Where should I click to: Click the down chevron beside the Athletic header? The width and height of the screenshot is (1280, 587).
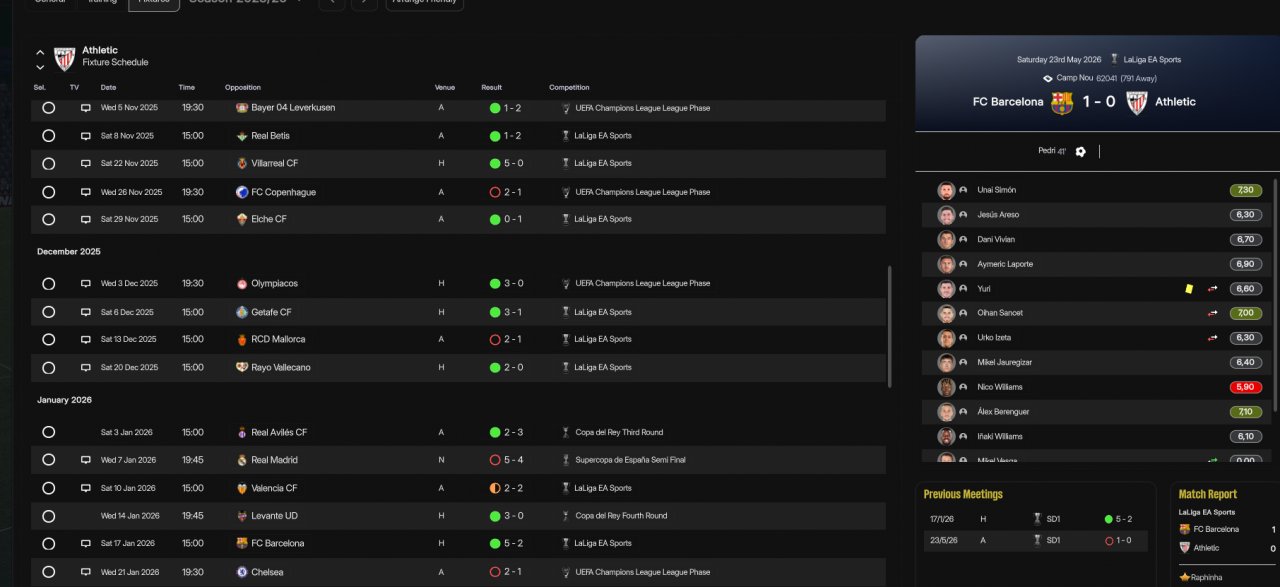pos(40,67)
